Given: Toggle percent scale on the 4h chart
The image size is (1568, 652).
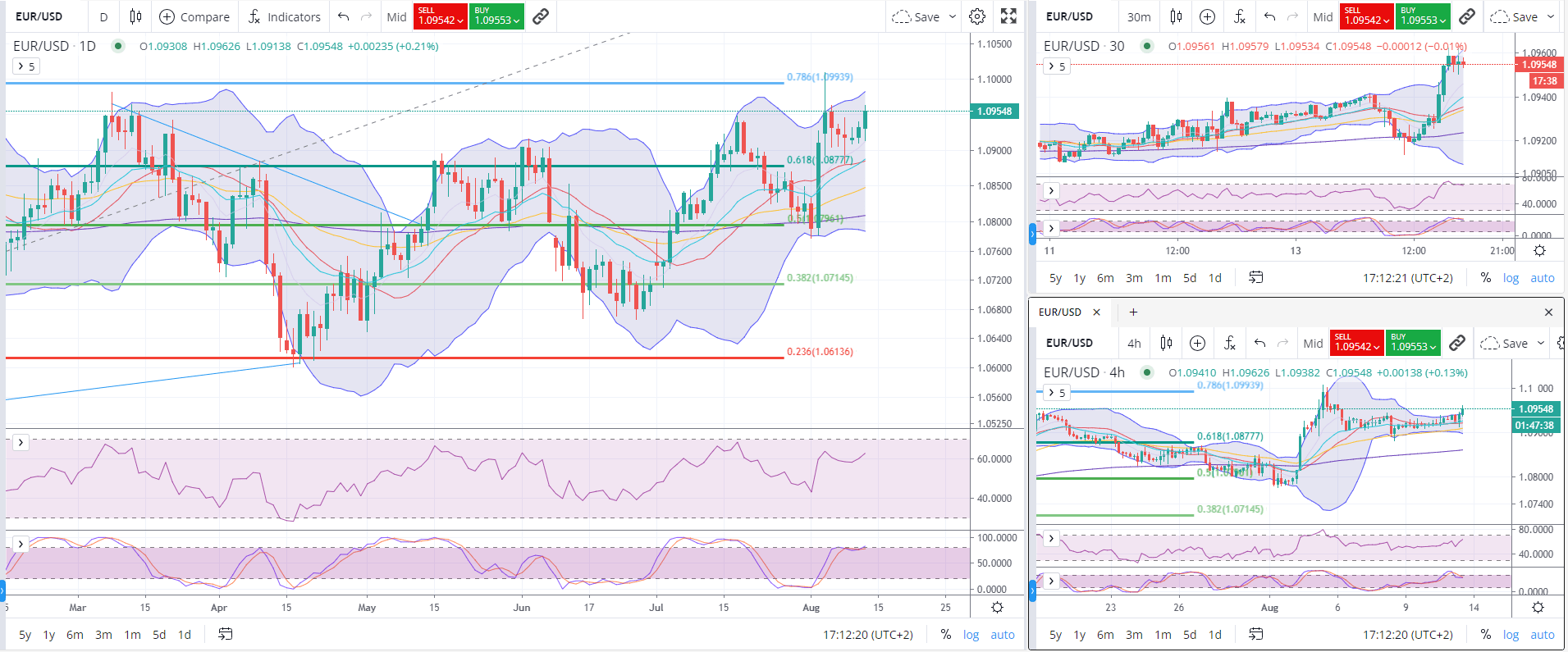Looking at the screenshot, I should coord(1486,635).
